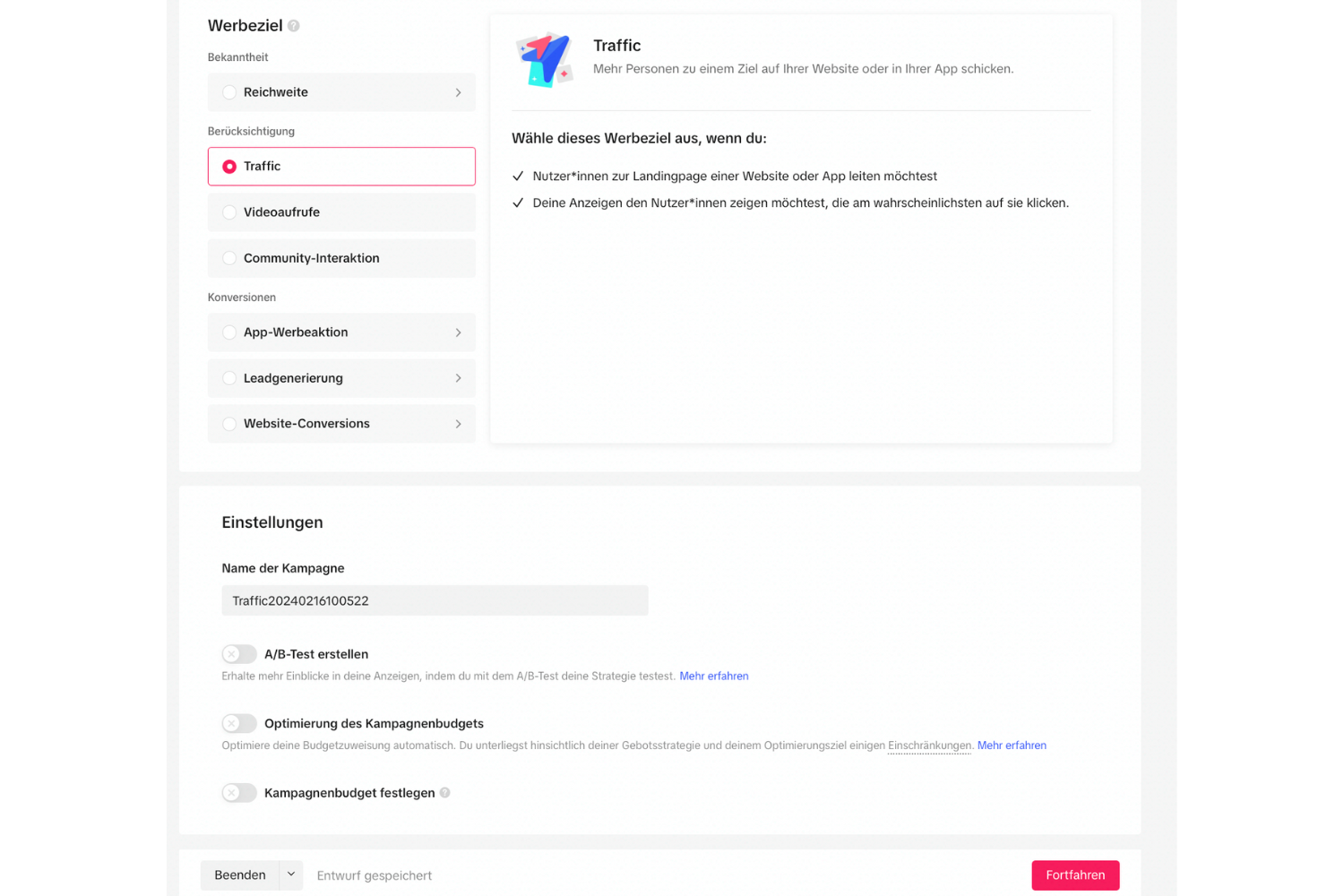Open the Leadgenerierung chevron
Image resolution: width=1344 pixels, height=896 pixels.
(x=458, y=378)
